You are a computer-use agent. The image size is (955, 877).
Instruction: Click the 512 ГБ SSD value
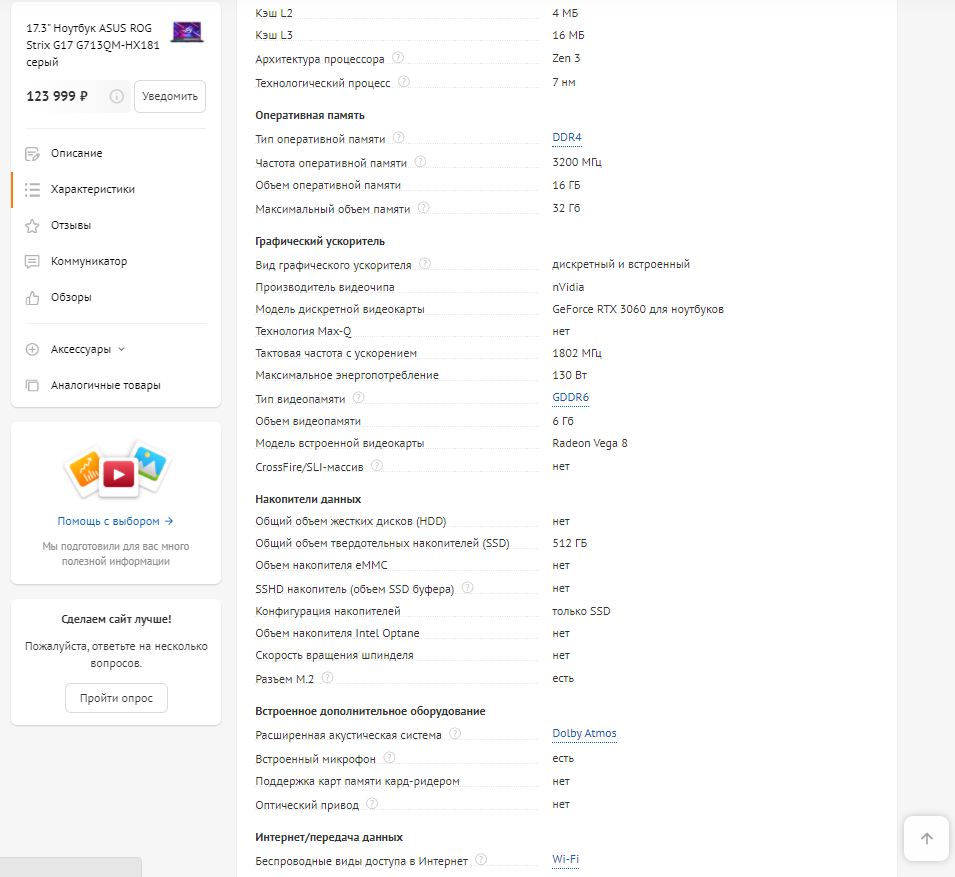(569, 543)
